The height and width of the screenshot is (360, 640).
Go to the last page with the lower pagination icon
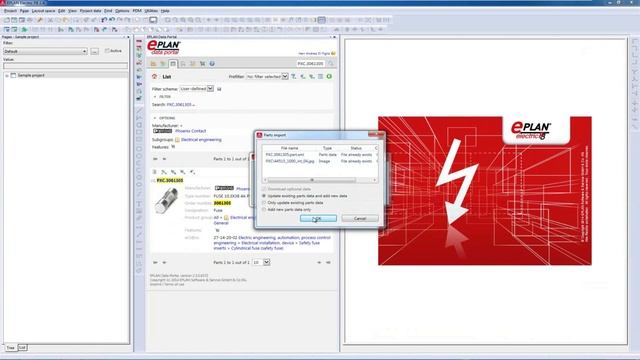pos(328,262)
